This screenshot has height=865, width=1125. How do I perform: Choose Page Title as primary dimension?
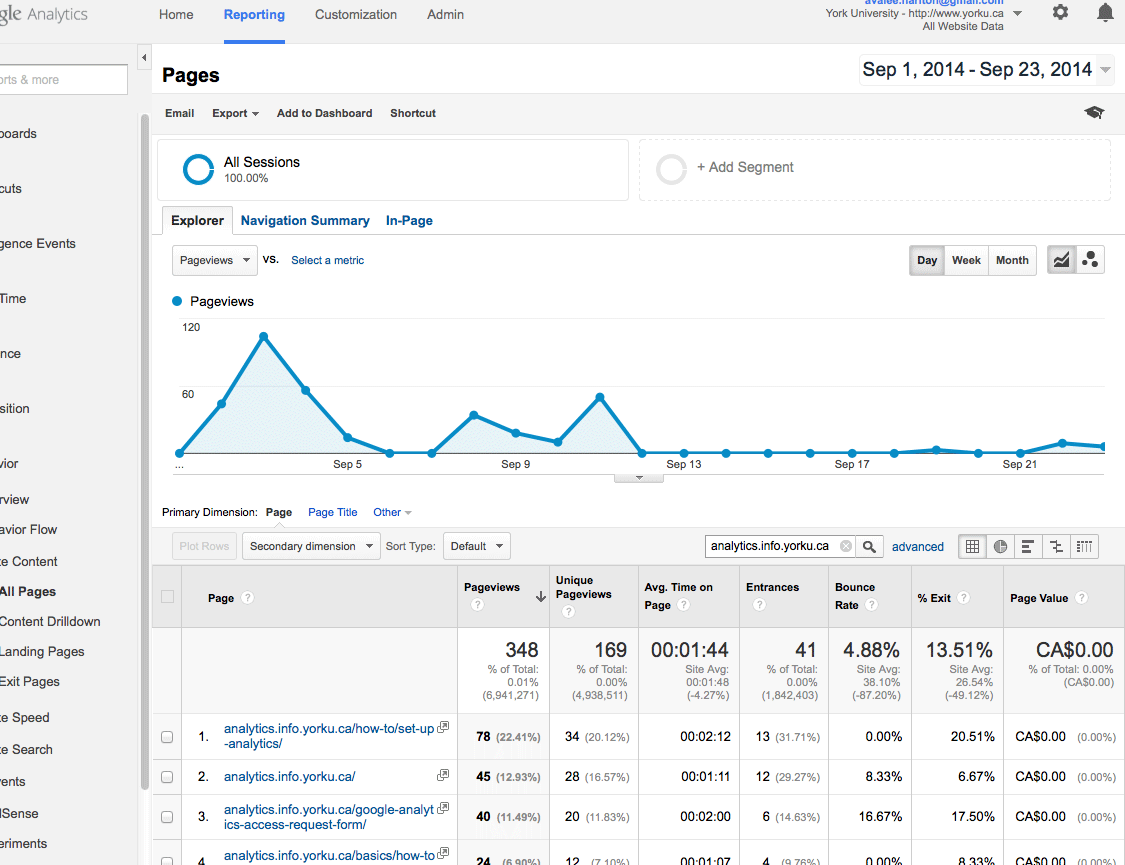(x=332, y=512)
